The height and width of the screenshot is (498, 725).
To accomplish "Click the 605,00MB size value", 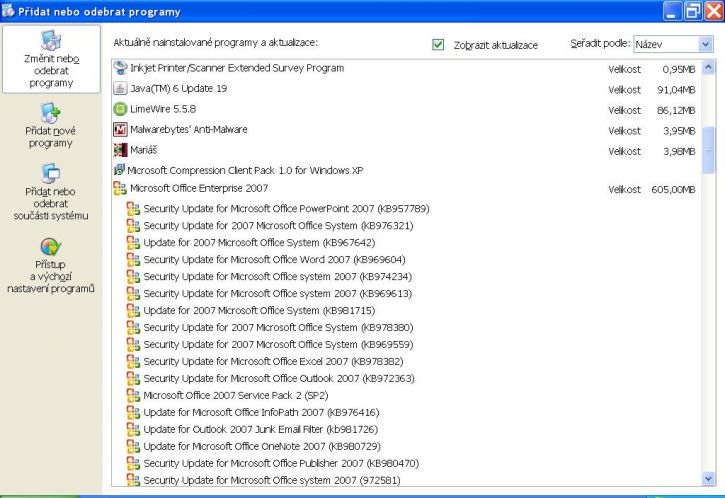I will pos(673,190).
